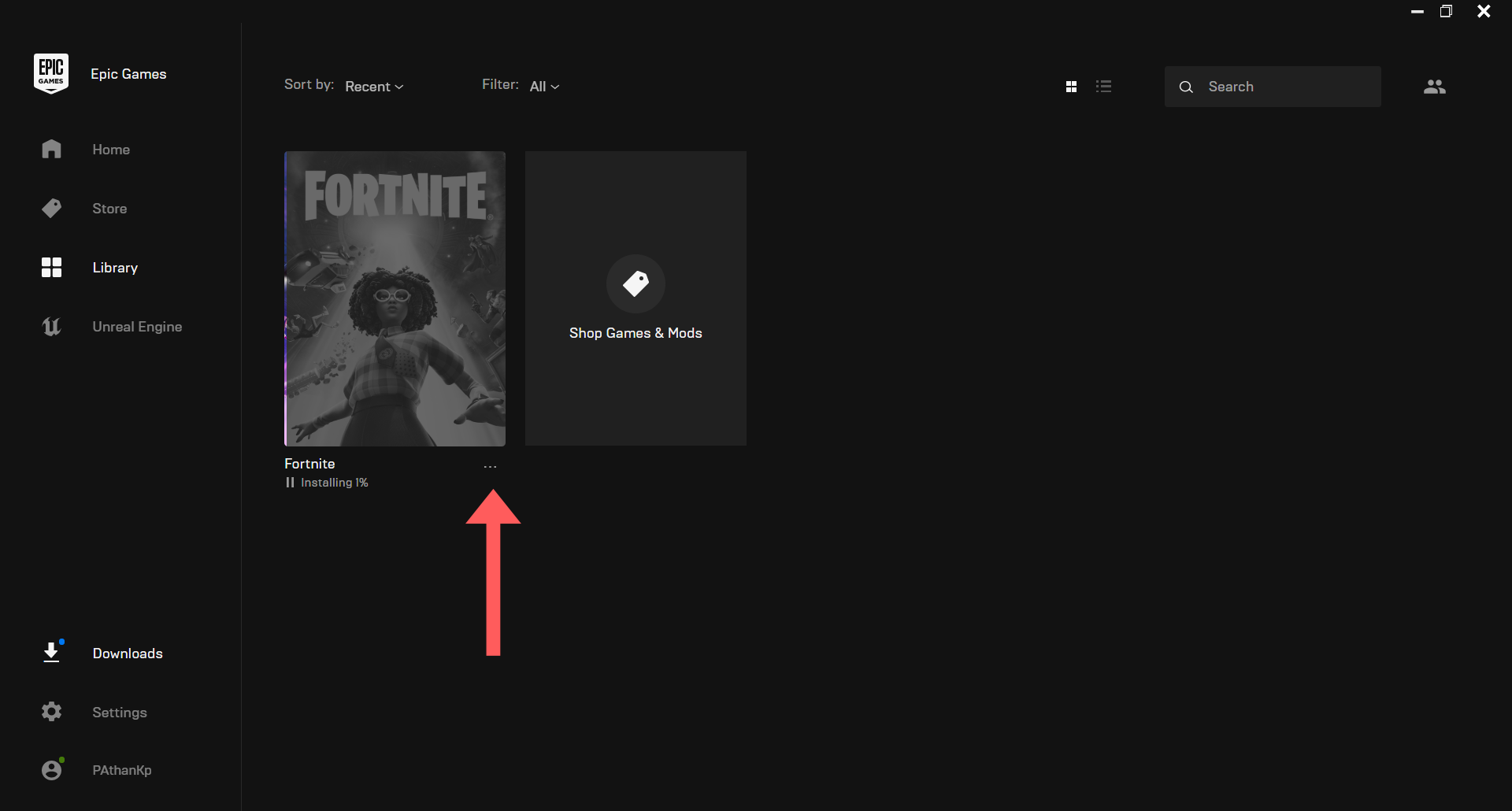Expand the Filter All dropdown
The height and width of the screenshot is (811, 1512).
[x=544, y=86]
